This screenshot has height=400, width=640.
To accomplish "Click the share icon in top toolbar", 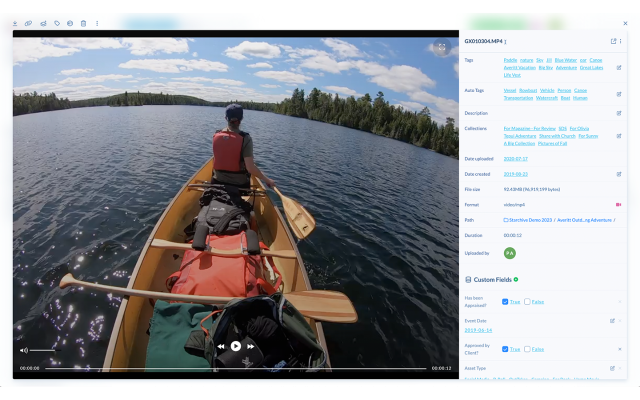I will 43,22.
